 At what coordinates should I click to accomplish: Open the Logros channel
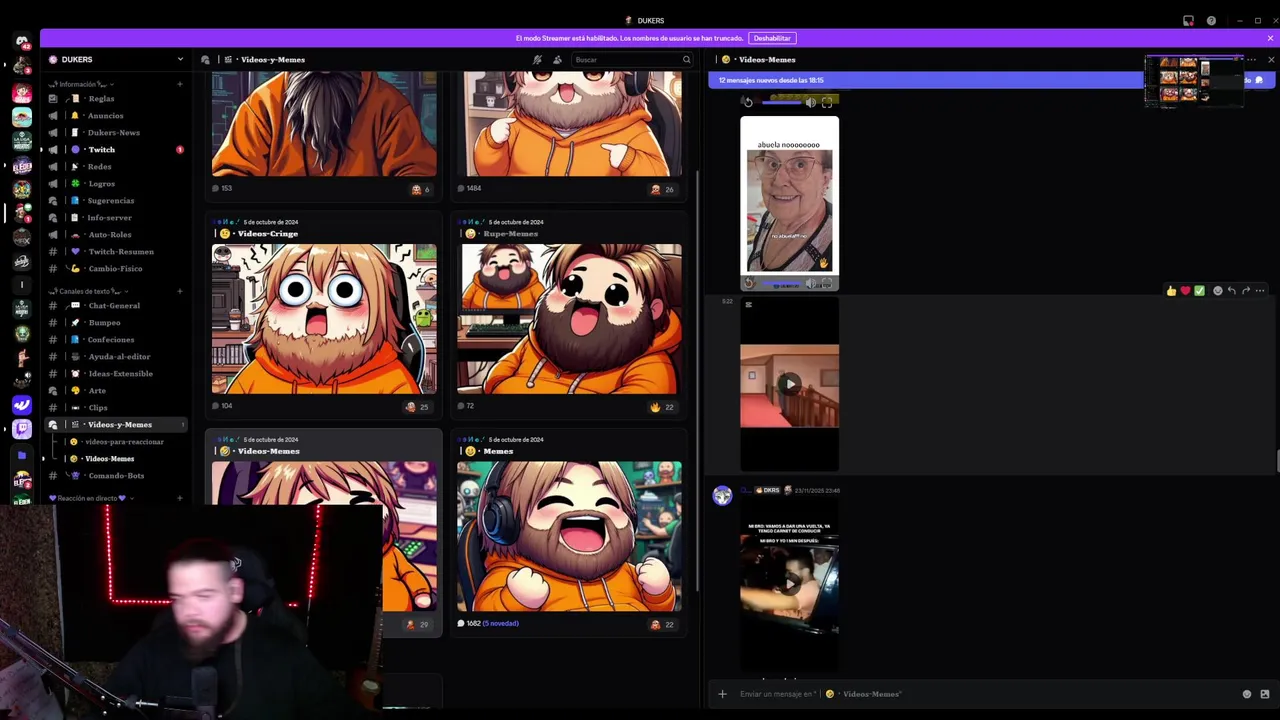click(x=116, y=183)
